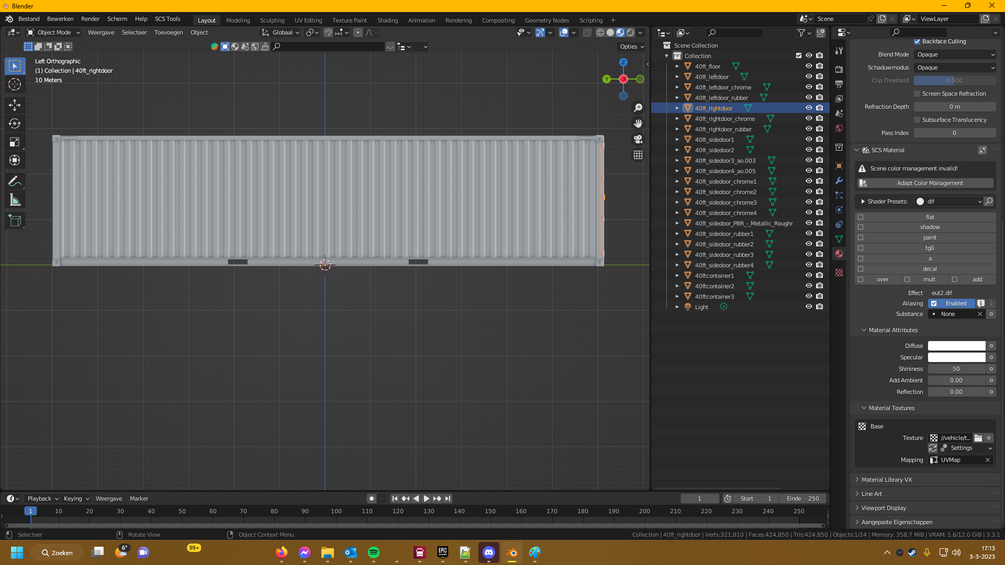Play the animation in timeline
Screen dimensions: 1005x565
[426, 498]
